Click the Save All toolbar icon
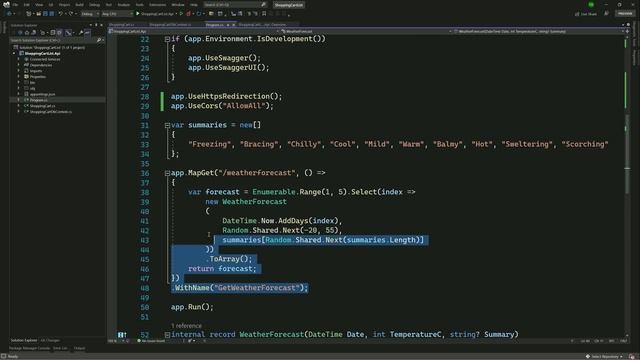Image resolution: width=640 pixels, height=360 pixels. click(x=52, y=14)
